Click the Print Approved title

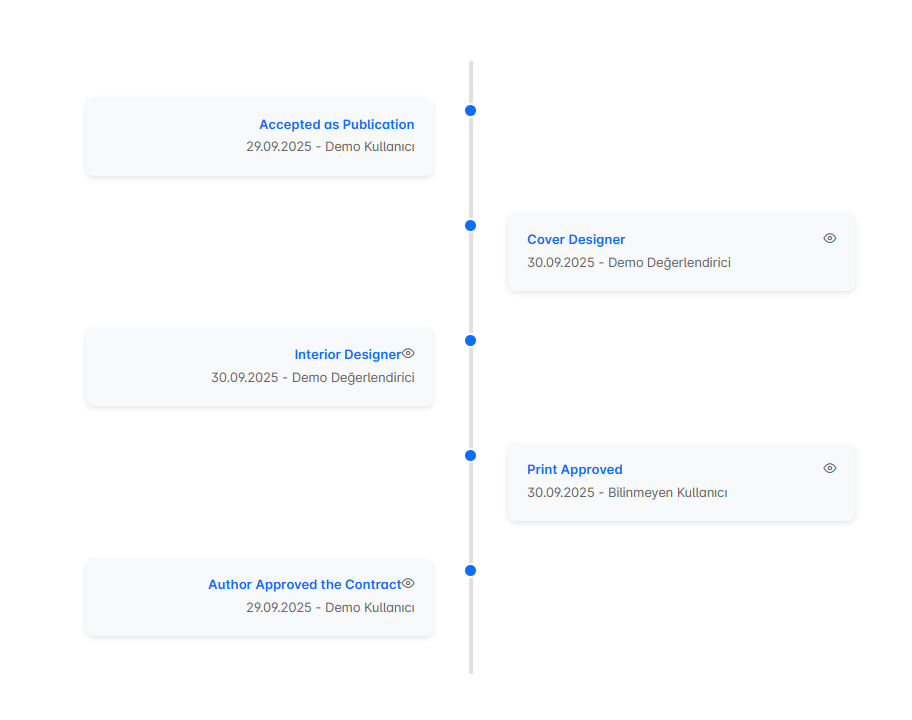(x=574, y=470)
